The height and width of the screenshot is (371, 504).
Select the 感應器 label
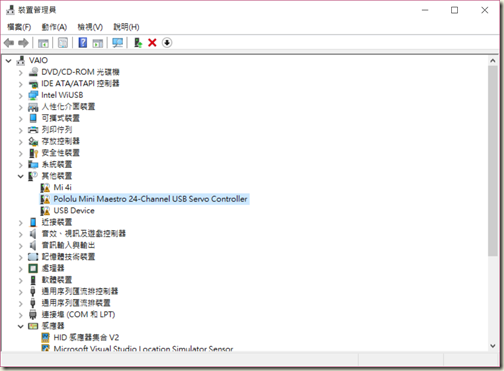pyautogui.click(x=53, y=326)
